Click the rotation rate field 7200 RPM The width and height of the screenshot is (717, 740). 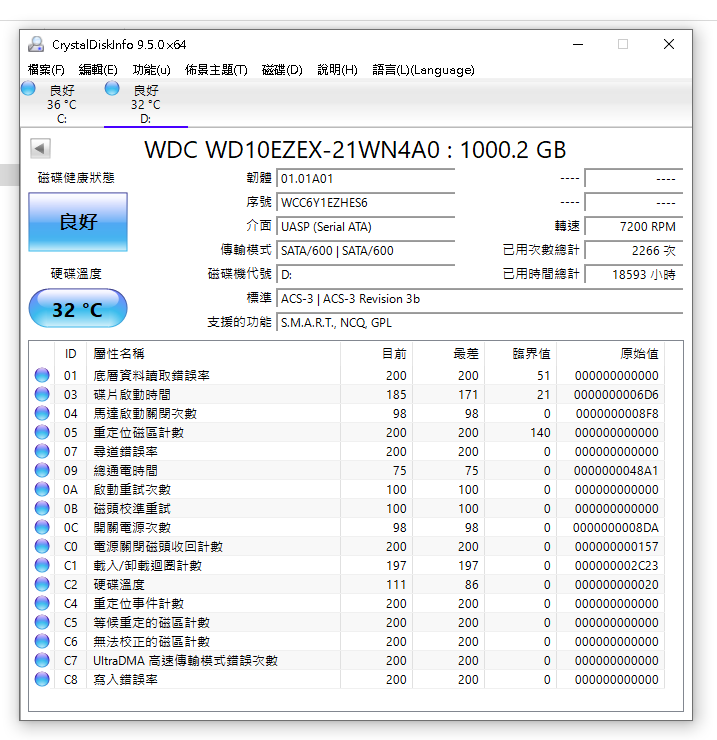coord(634,227)
